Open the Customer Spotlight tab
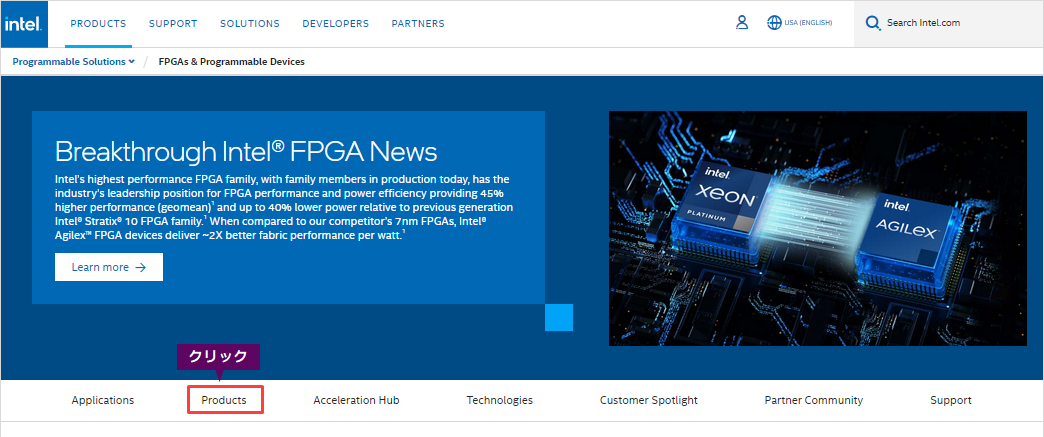 pos(649,400)
